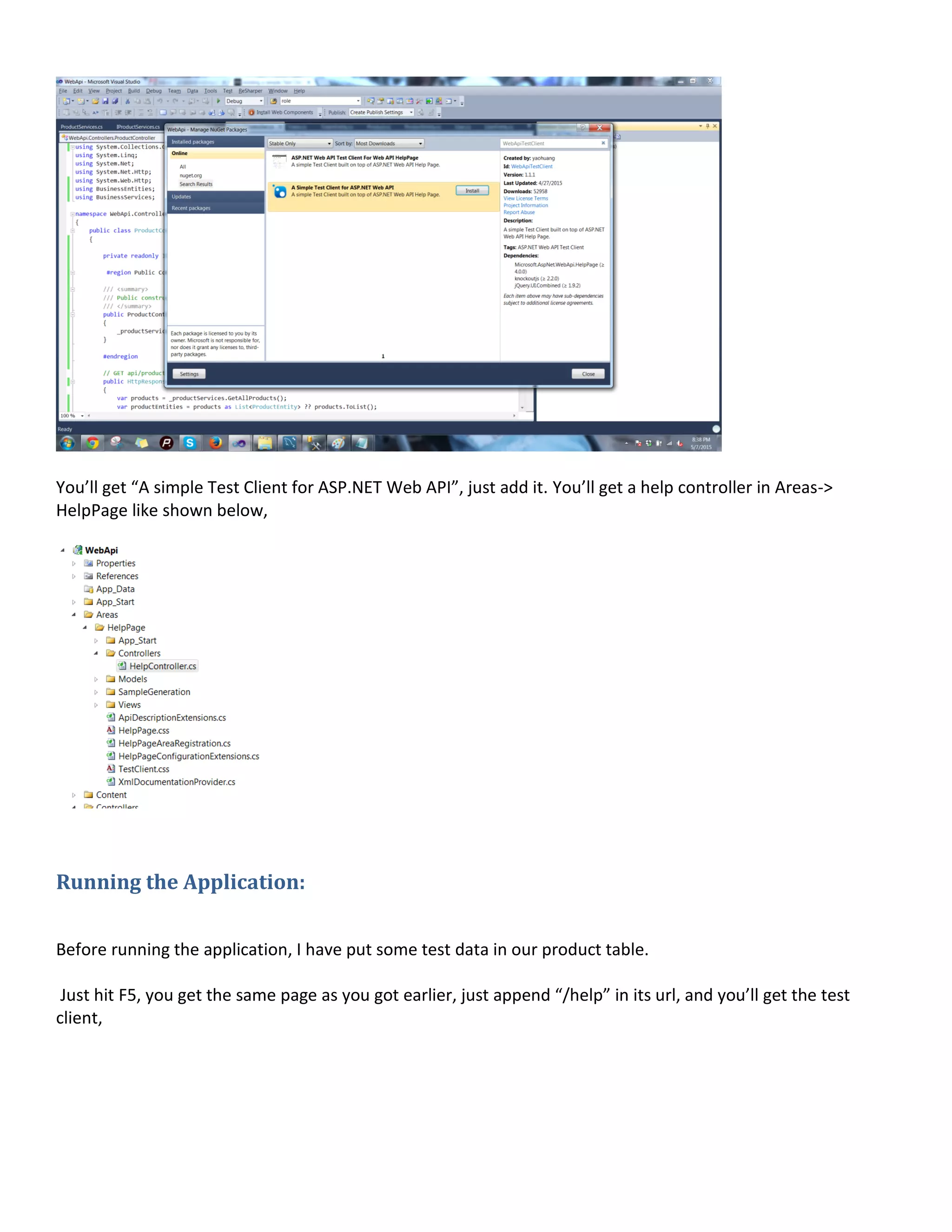Click the Simple Test Client package icon
Image resolution: width=952 pixels, height=1232 pixels.
[x=280, y=191]
